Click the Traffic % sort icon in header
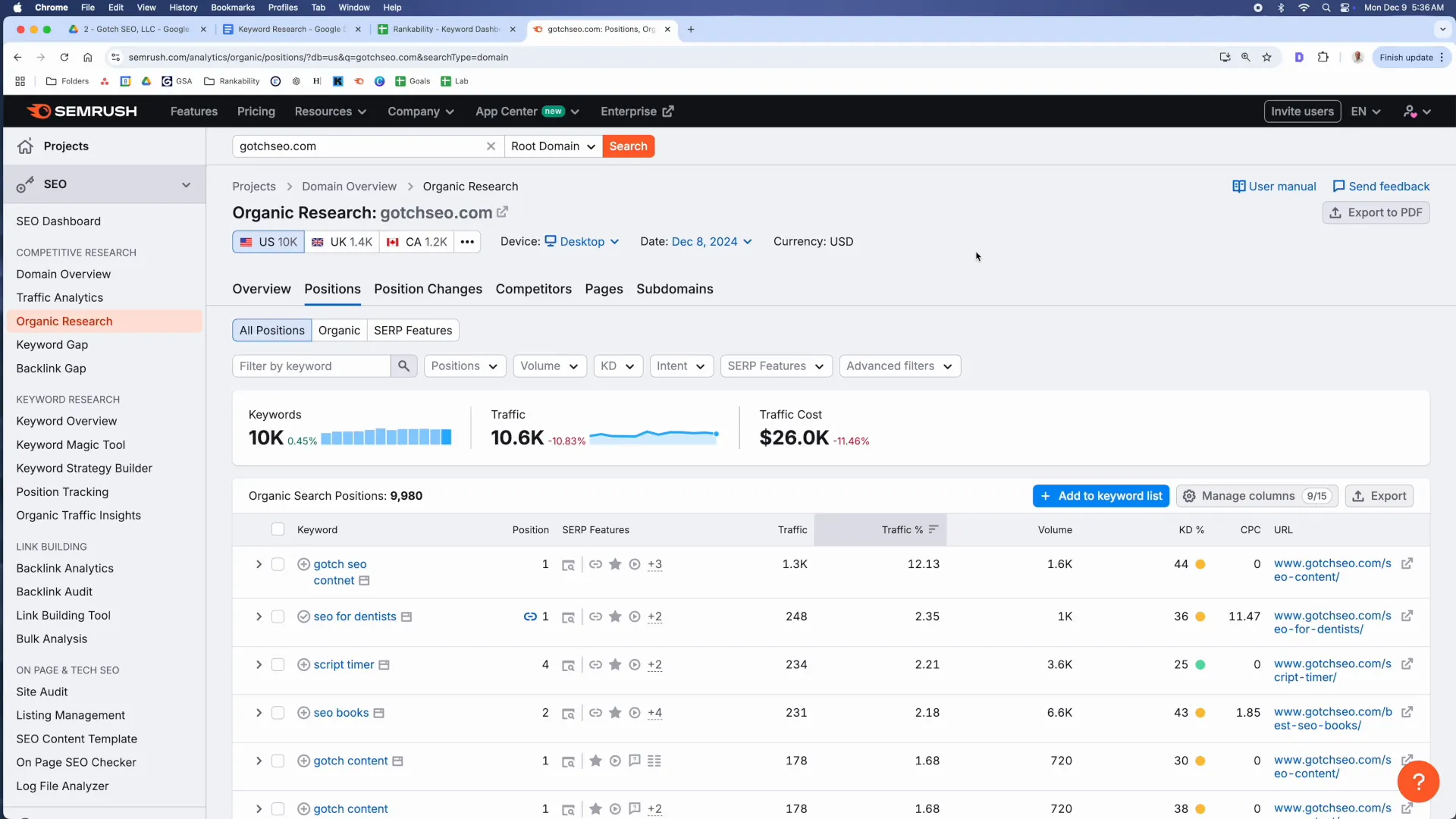Image resolution: width=1456 pixels, height=819 pixels. (934, 529)
